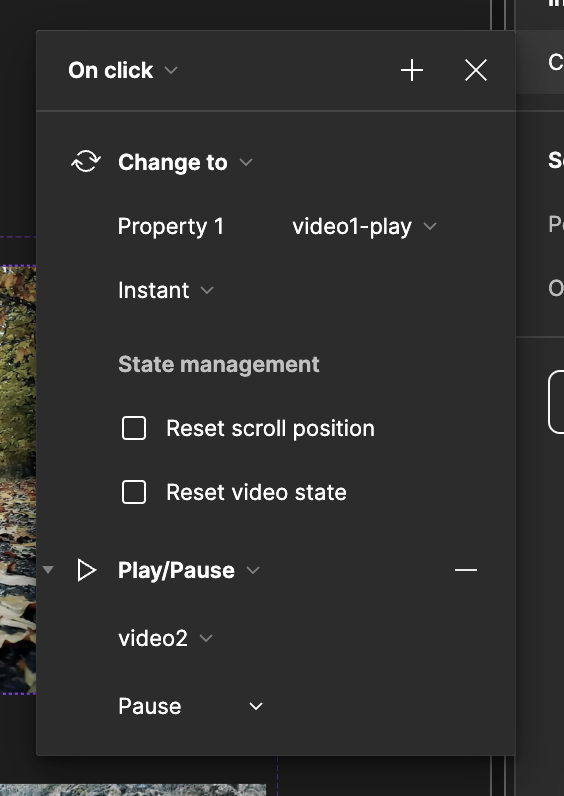The image size is (564, 796).
Task: Open the Instant animation dropdown
Action: (x=166, y=290)
